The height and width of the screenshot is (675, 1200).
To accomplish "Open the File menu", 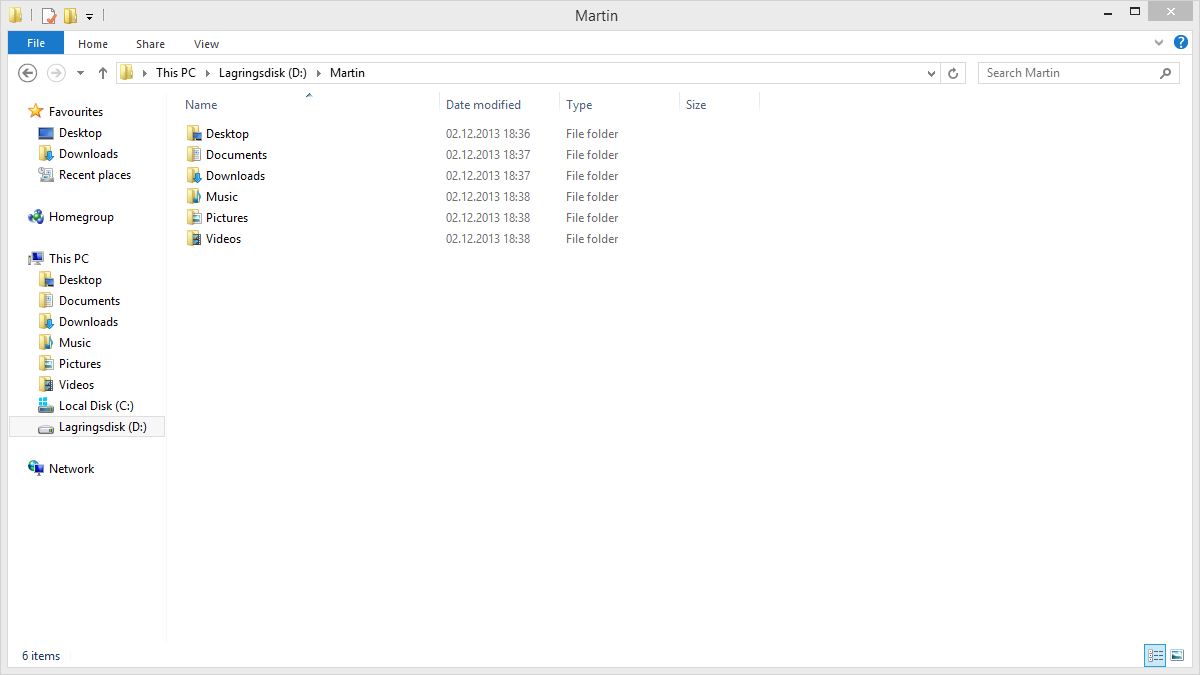I will coord(36,43).
